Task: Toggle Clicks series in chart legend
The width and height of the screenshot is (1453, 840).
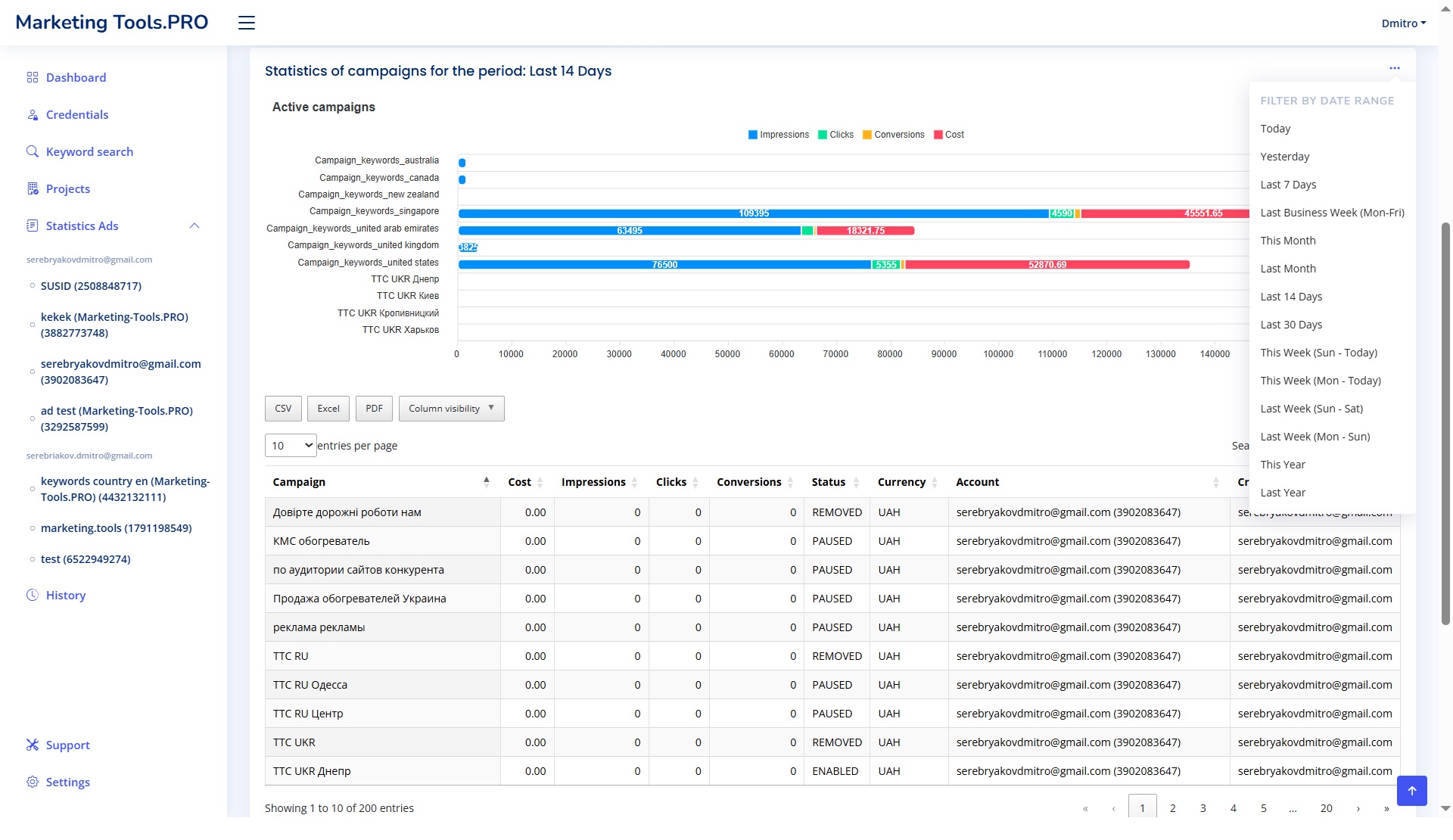Action: coord(835,135)
